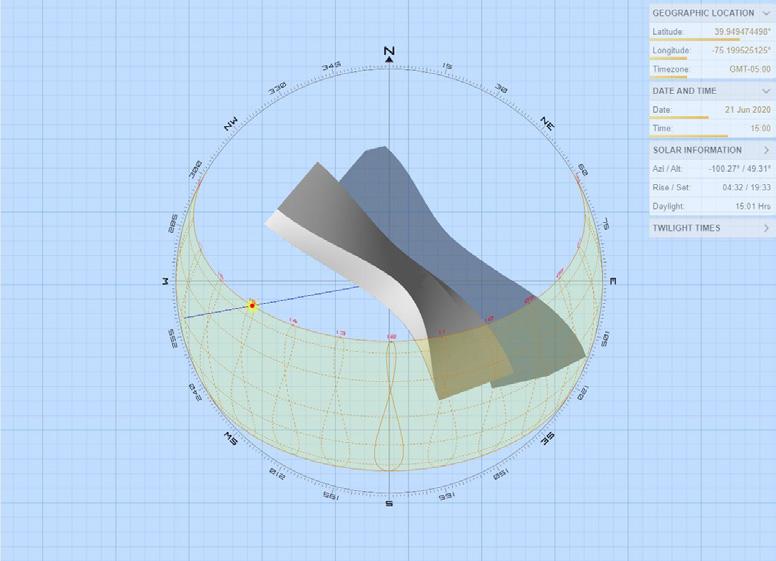This screenshot has width=776, height=561.
Task: Collapse the Geographic Location section chevron
Action: pyautogui.click(x=766, y=13)
